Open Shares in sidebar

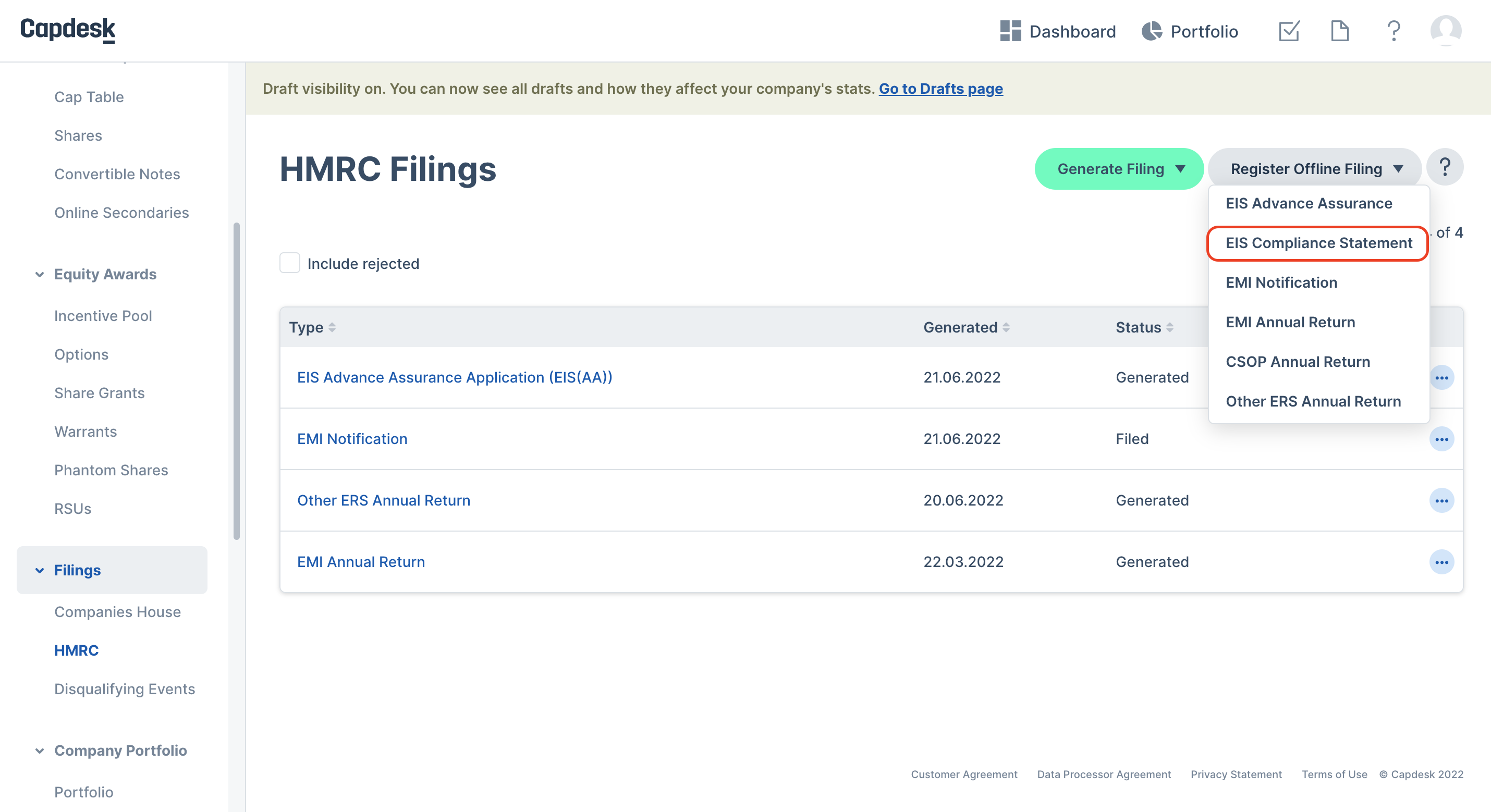pos(78,136)
